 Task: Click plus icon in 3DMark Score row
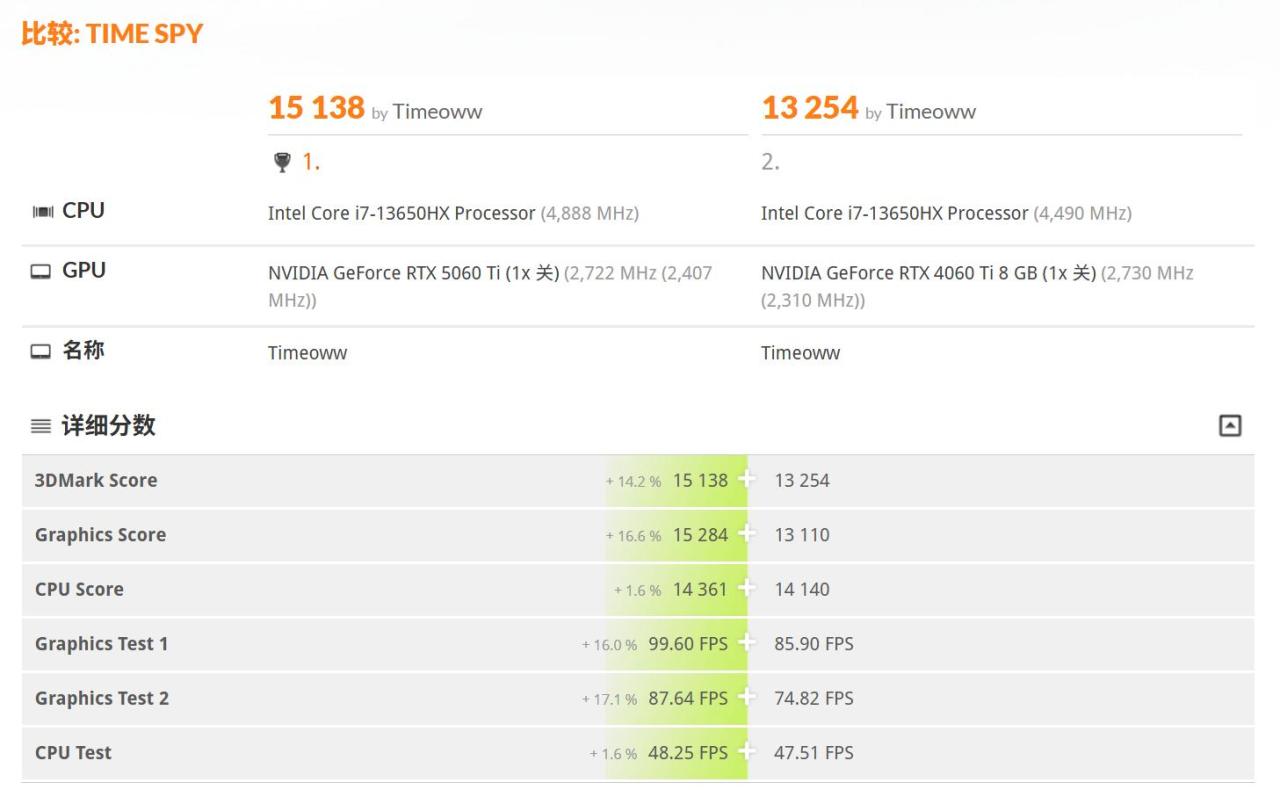746,480
